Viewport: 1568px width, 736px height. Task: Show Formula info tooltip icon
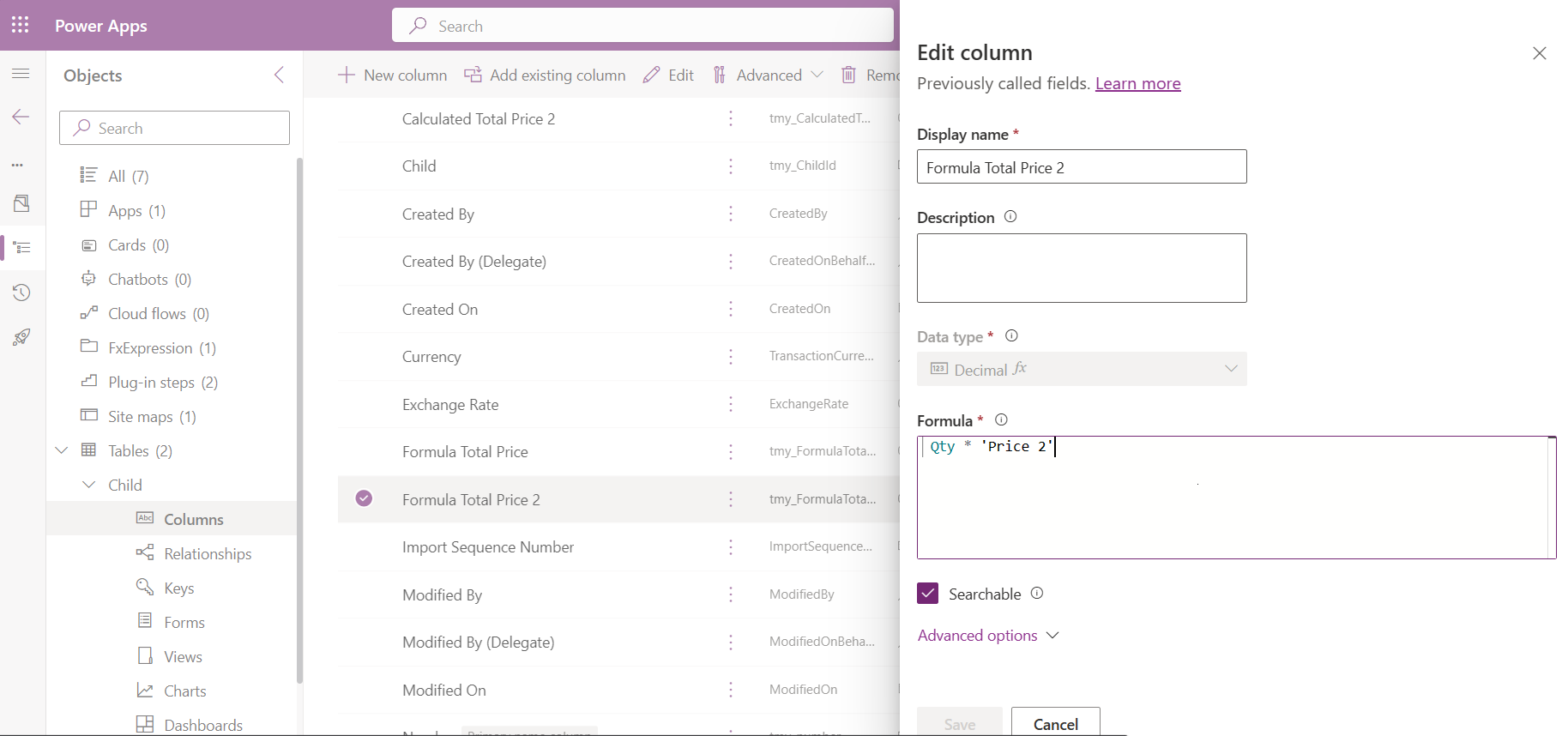click(1001, 419)
